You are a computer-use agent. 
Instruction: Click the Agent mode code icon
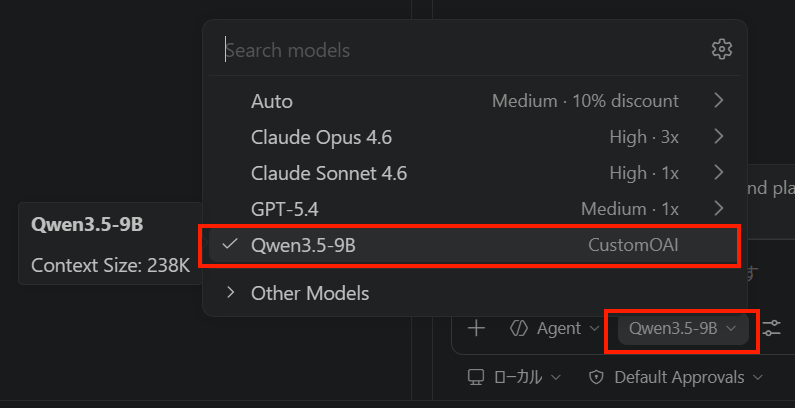519,328
